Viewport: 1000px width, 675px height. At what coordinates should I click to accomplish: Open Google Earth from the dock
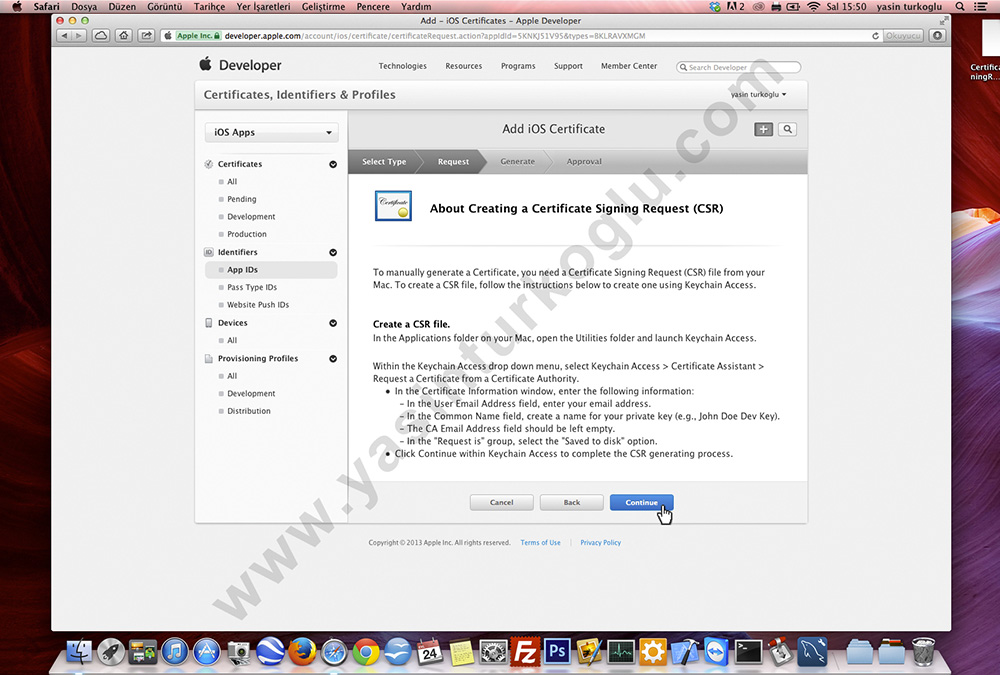point(270,652)
